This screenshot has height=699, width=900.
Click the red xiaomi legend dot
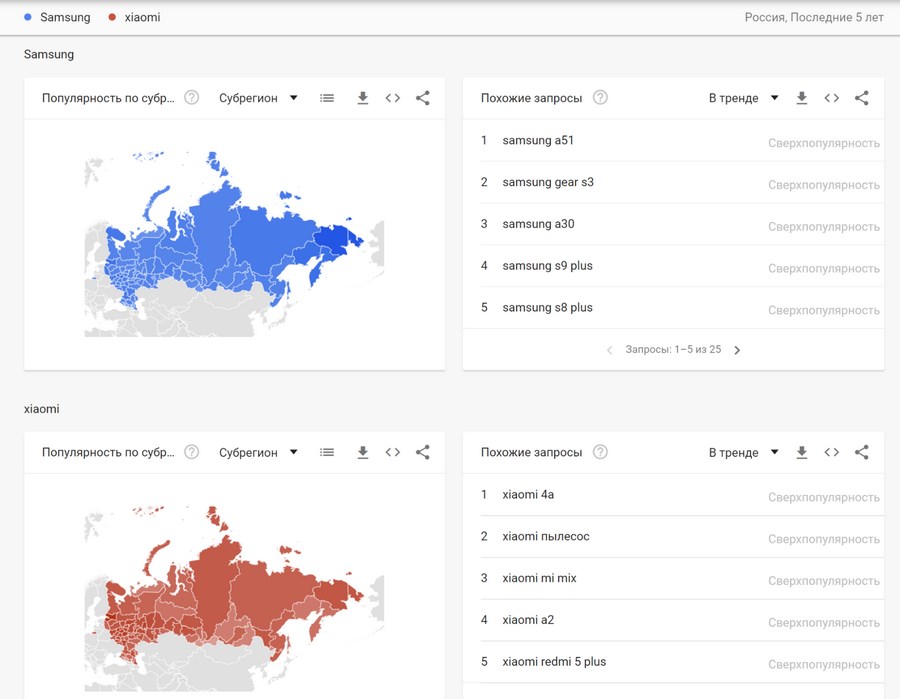point(112,17)
